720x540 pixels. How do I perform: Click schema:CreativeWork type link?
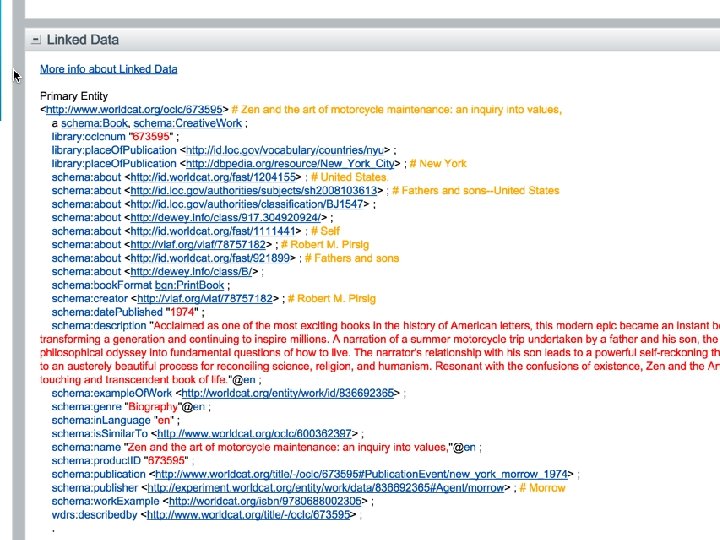(187, 123)
